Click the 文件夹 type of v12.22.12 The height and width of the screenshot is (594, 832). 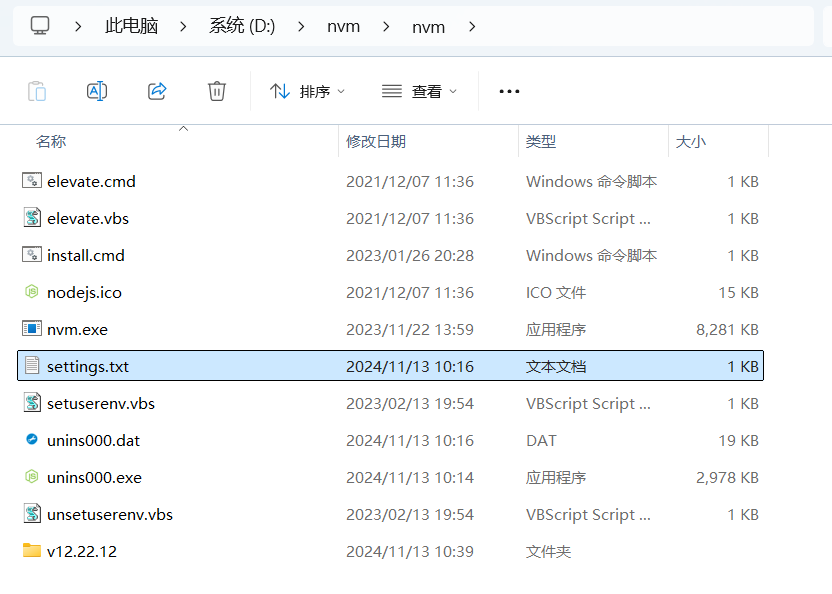pyautogui.click(x=548, y=552)
